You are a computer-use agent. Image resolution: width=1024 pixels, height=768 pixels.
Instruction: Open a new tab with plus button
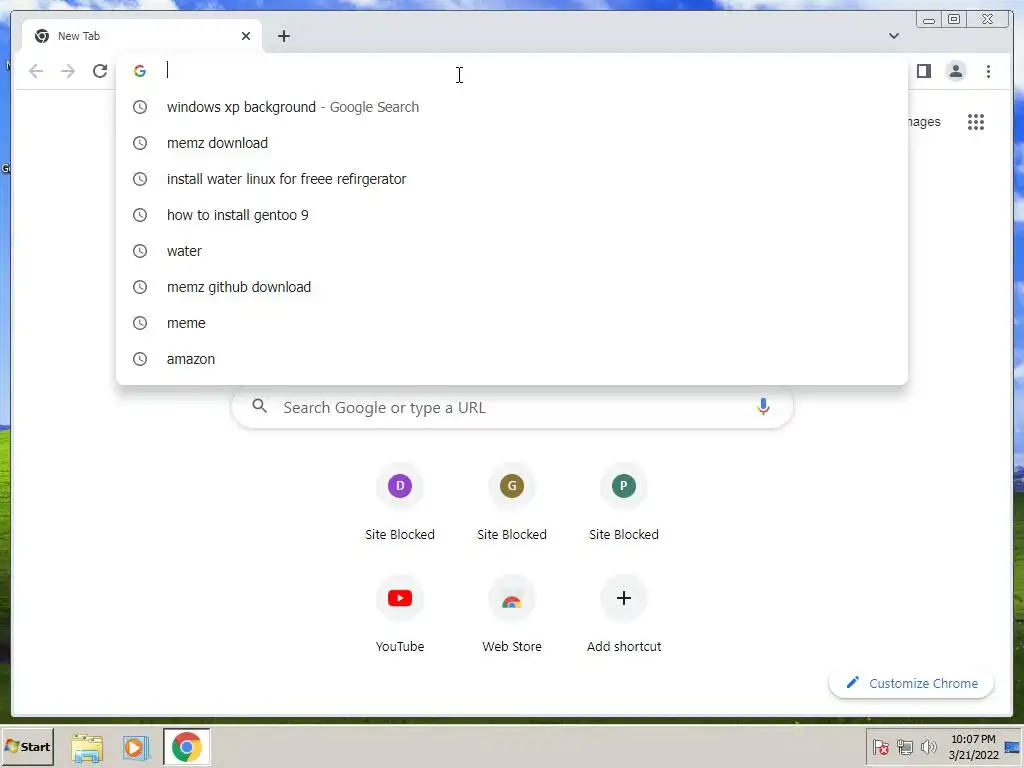[283, 36]
